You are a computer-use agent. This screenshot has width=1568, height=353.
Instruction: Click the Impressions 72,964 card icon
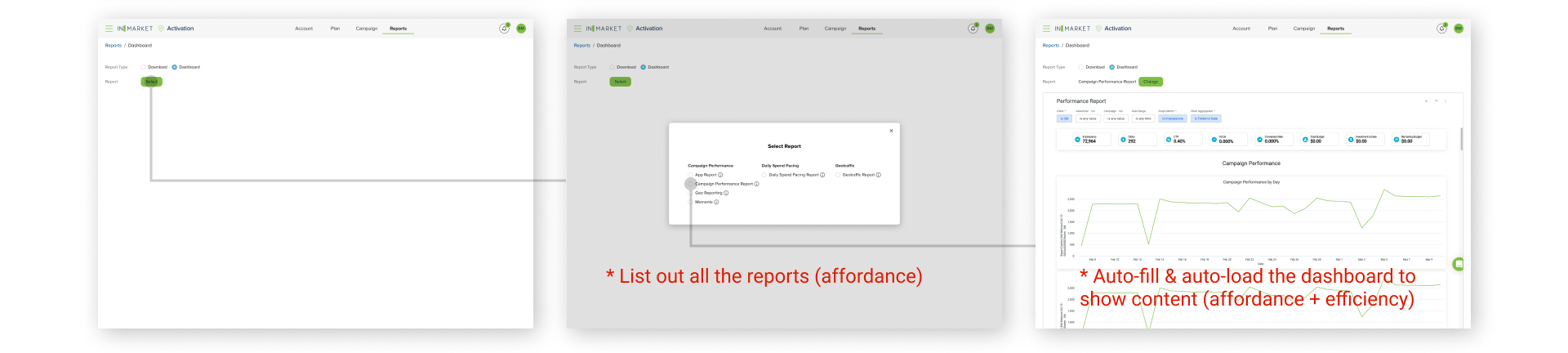point(1077,140)
